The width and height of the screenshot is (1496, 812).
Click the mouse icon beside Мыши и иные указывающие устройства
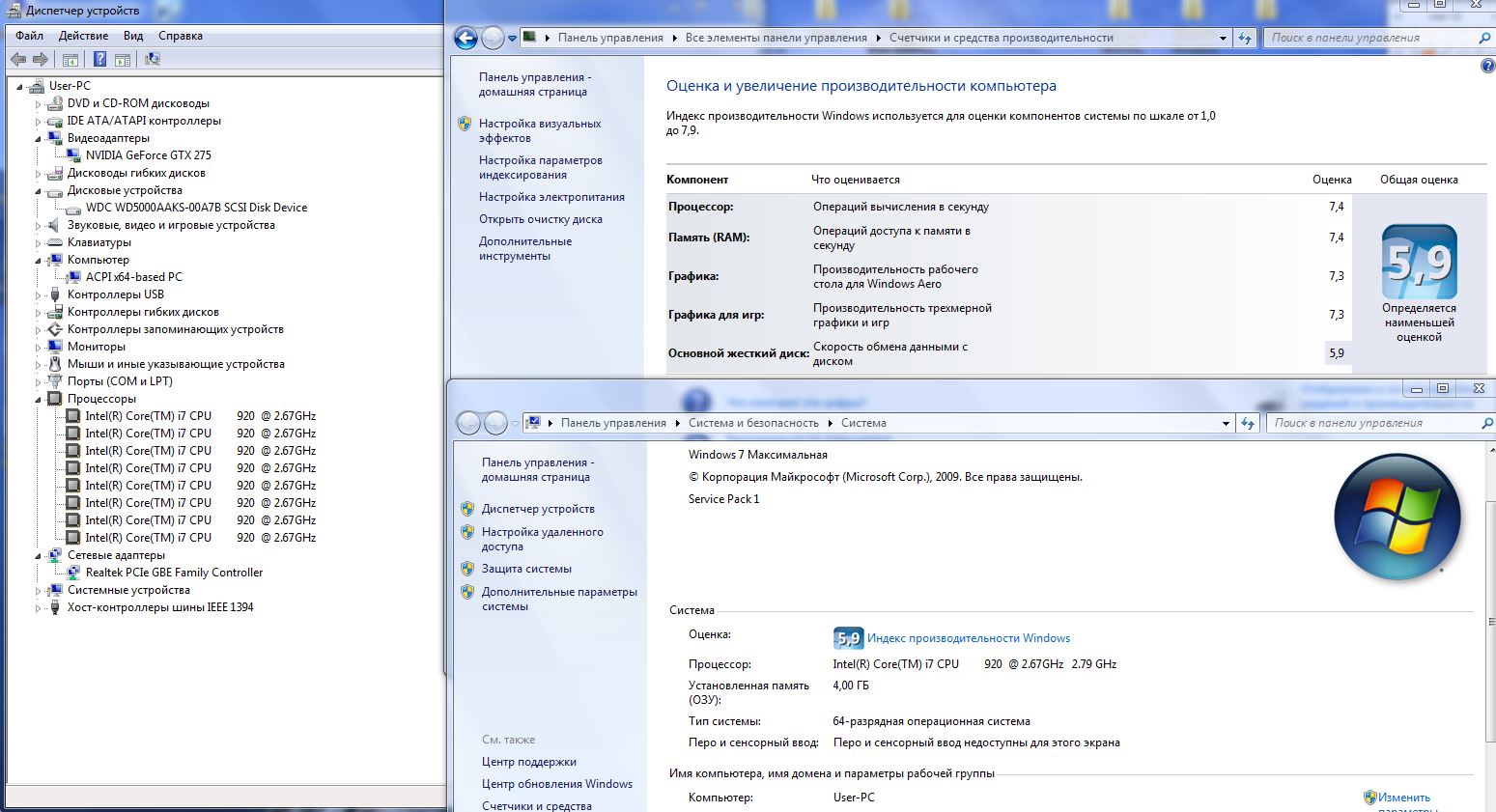coord(55,364)
